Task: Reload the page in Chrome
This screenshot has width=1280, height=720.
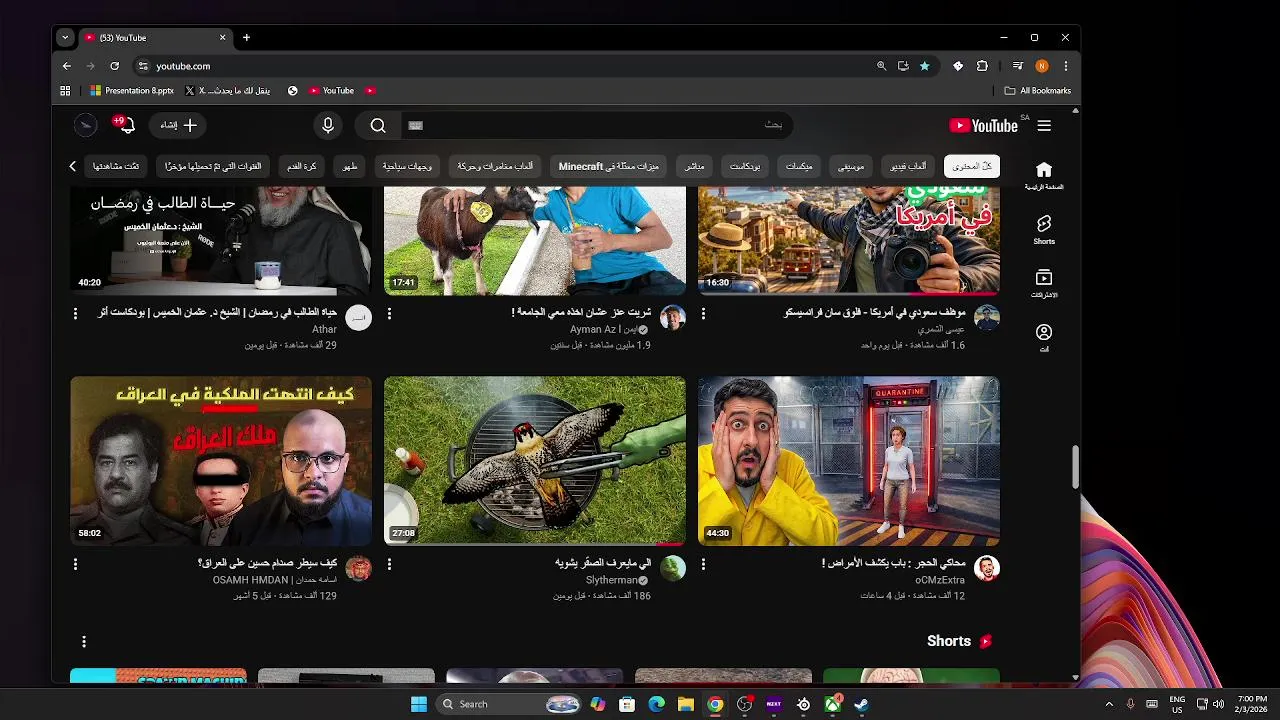Action: (x=114, y=66)
